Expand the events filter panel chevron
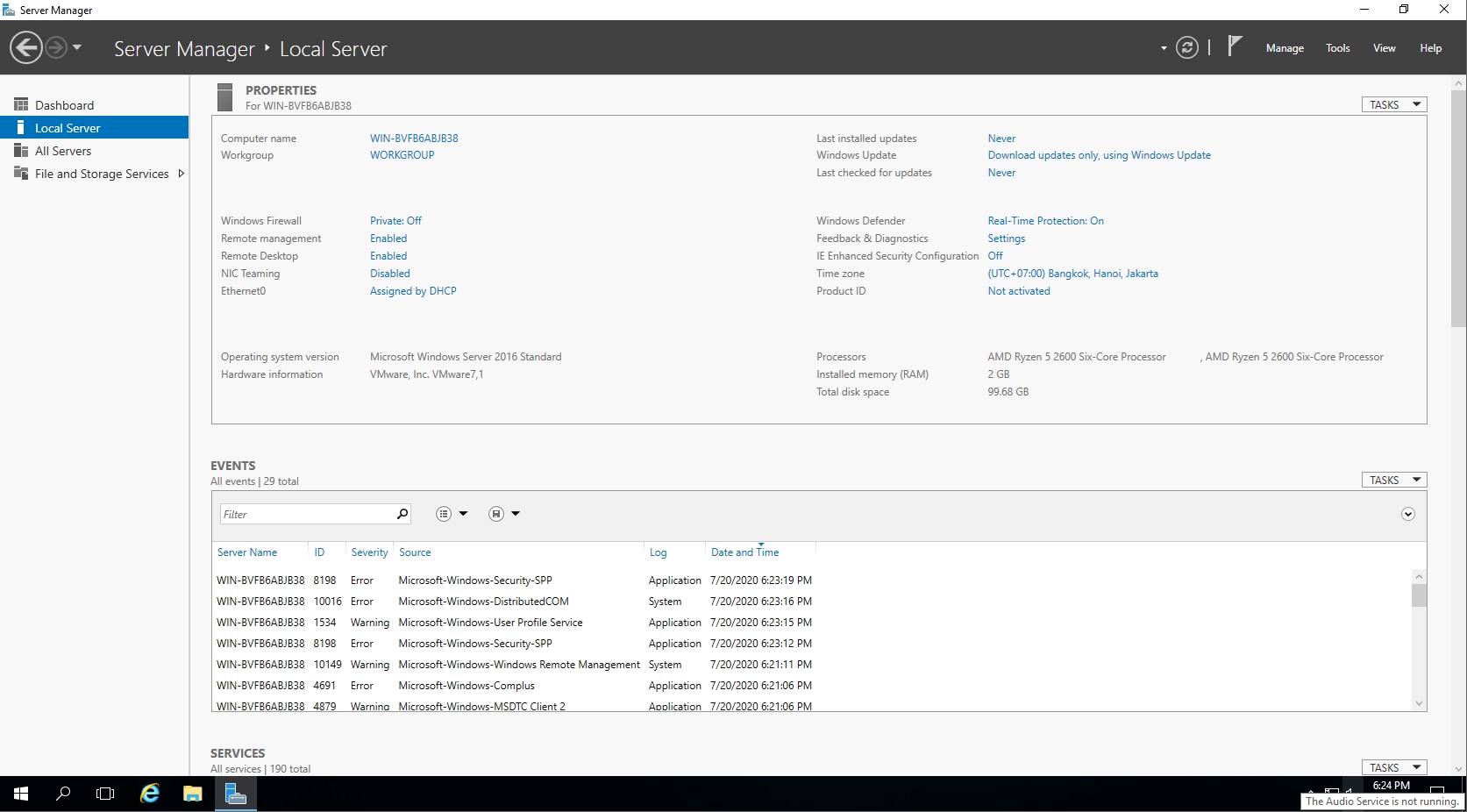This screenshot has height=812, width=1467. pos(1407,514)
